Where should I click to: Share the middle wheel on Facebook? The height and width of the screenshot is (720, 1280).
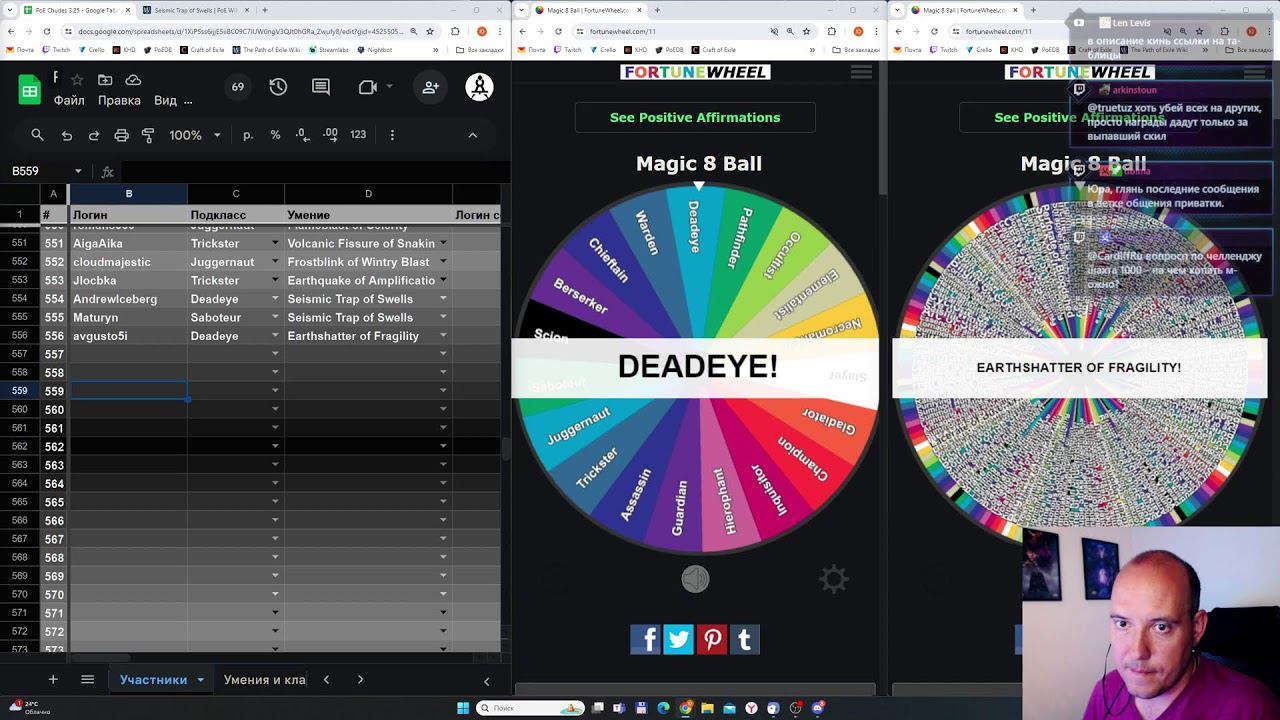click(645, 639)
